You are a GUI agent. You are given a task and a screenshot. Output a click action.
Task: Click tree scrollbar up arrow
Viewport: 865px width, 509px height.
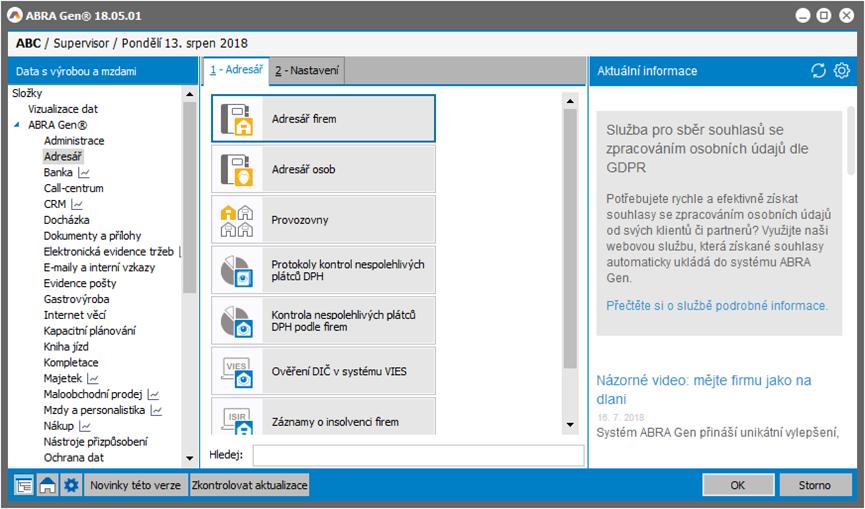tap(190, 94)
